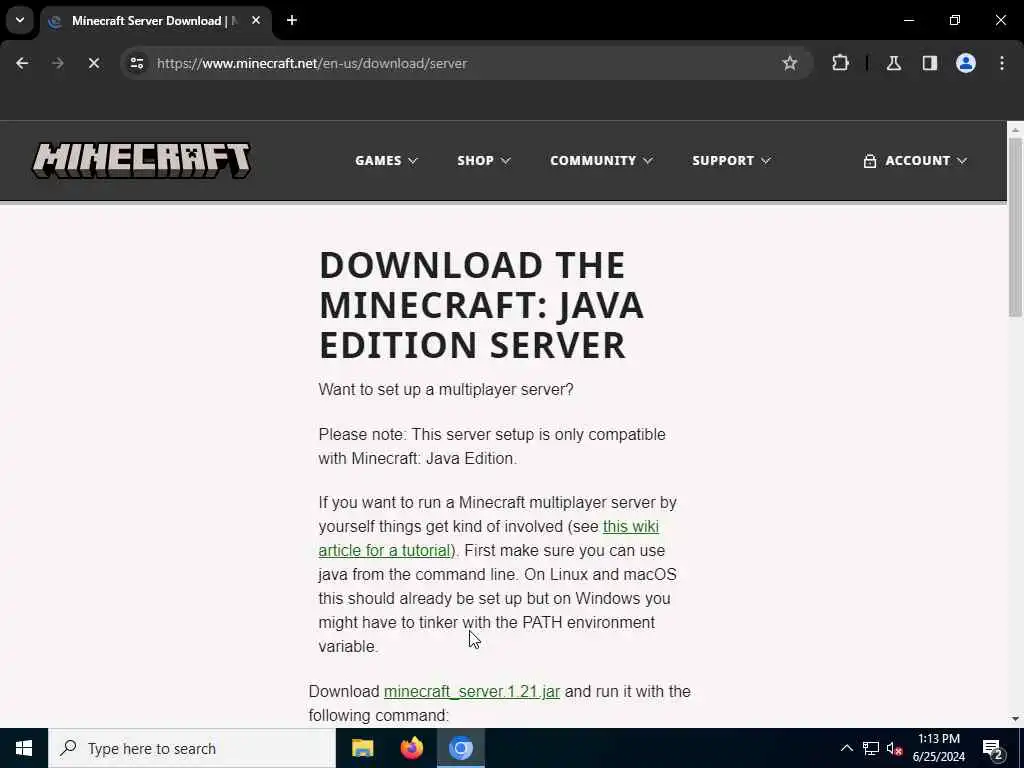Open network status tray icon
The image size is (1024, 768).
tap(871, 748)
